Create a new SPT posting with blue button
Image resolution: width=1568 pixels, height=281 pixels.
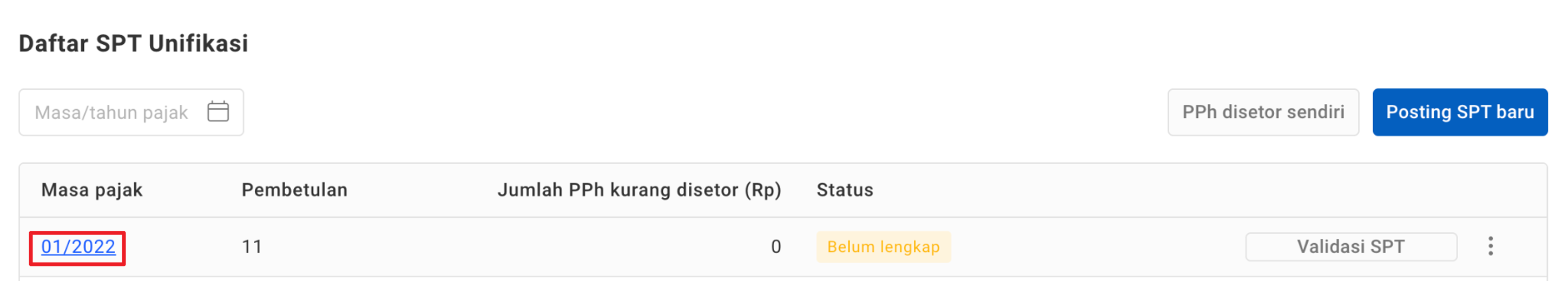pos(1460,112)
